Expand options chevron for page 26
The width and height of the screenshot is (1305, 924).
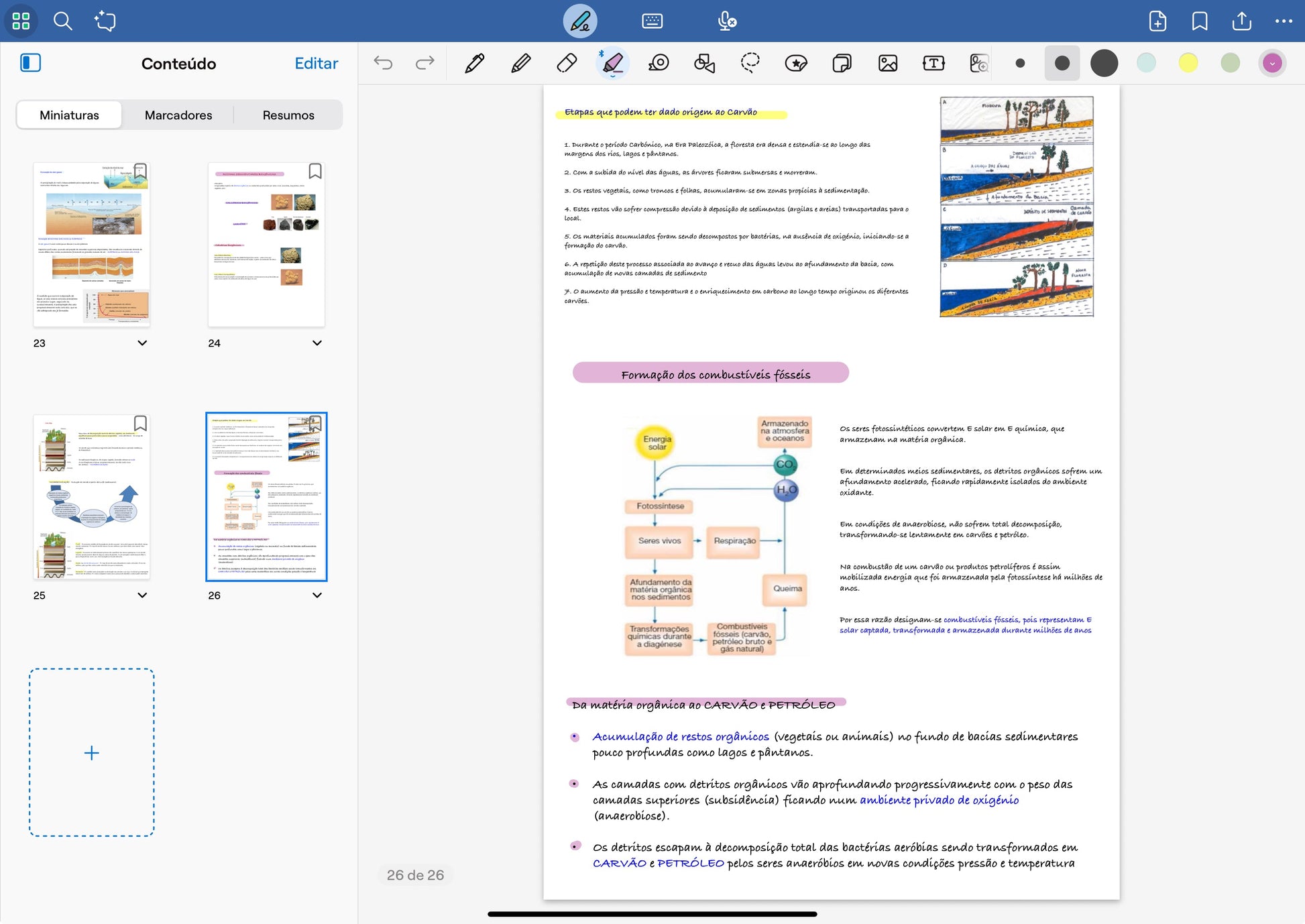pos(317,595)
